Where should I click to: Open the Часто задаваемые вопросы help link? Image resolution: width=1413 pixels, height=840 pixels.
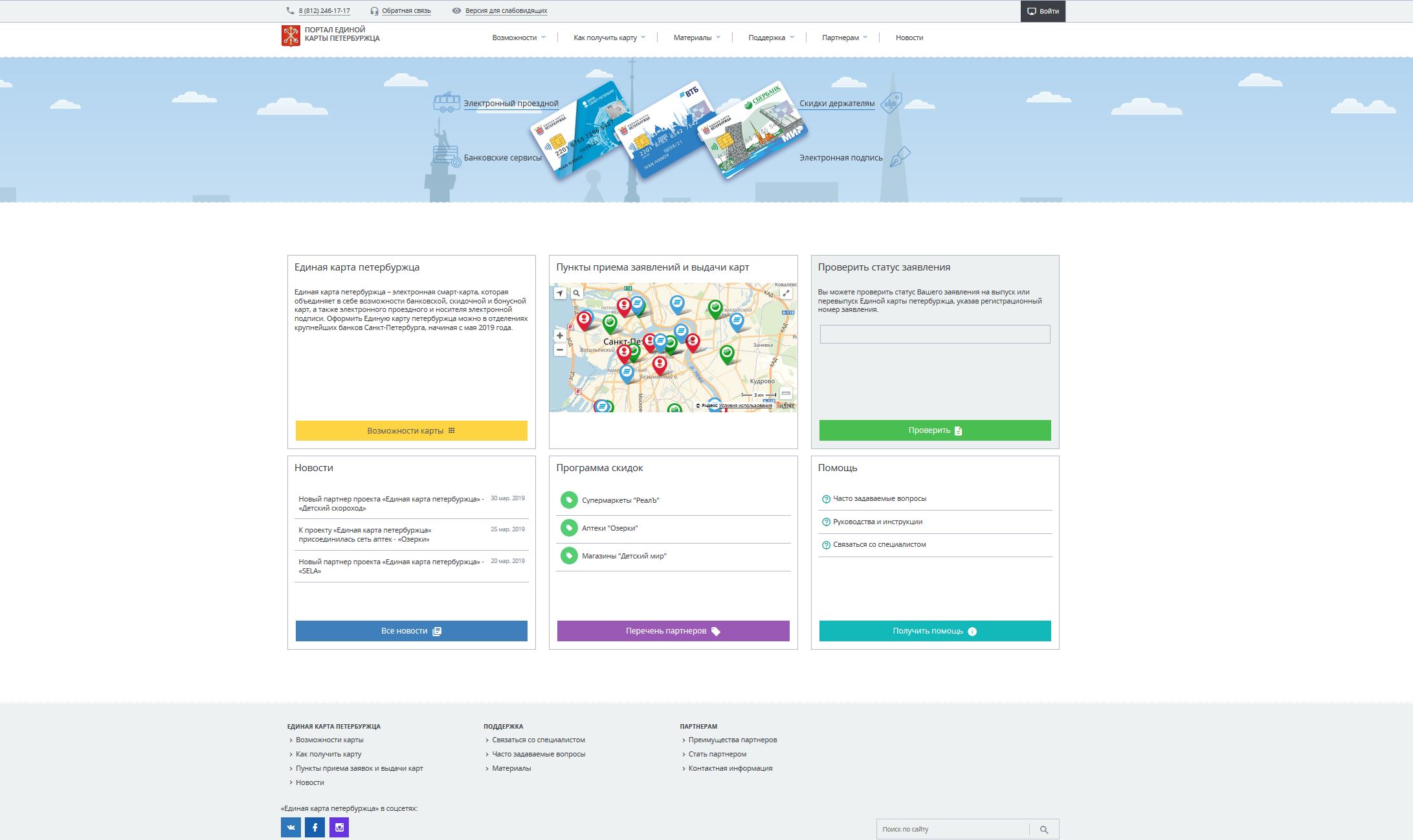tap(874, 499)
